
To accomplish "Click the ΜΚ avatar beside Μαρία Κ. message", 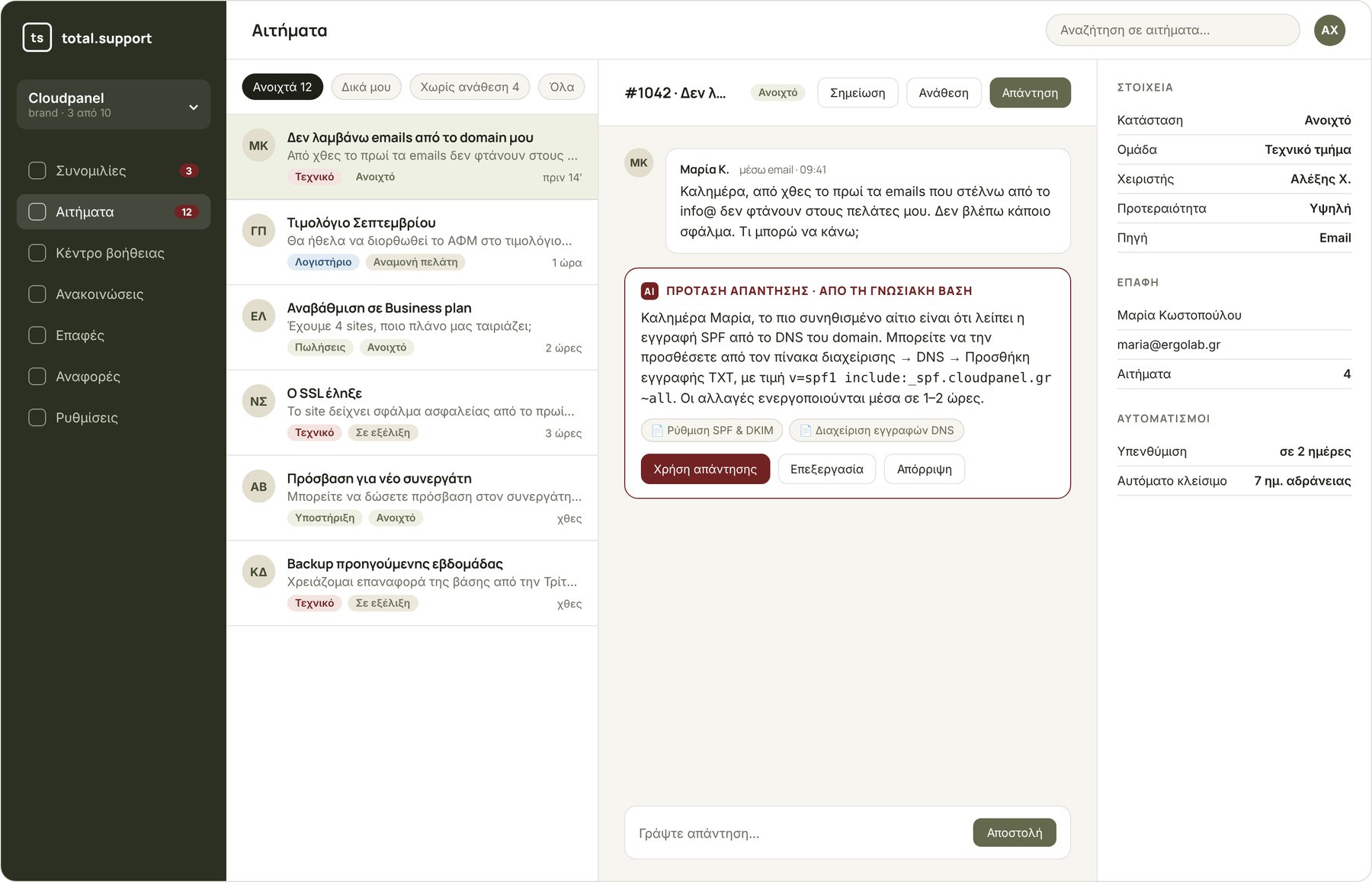I will (x=639, y=163).
